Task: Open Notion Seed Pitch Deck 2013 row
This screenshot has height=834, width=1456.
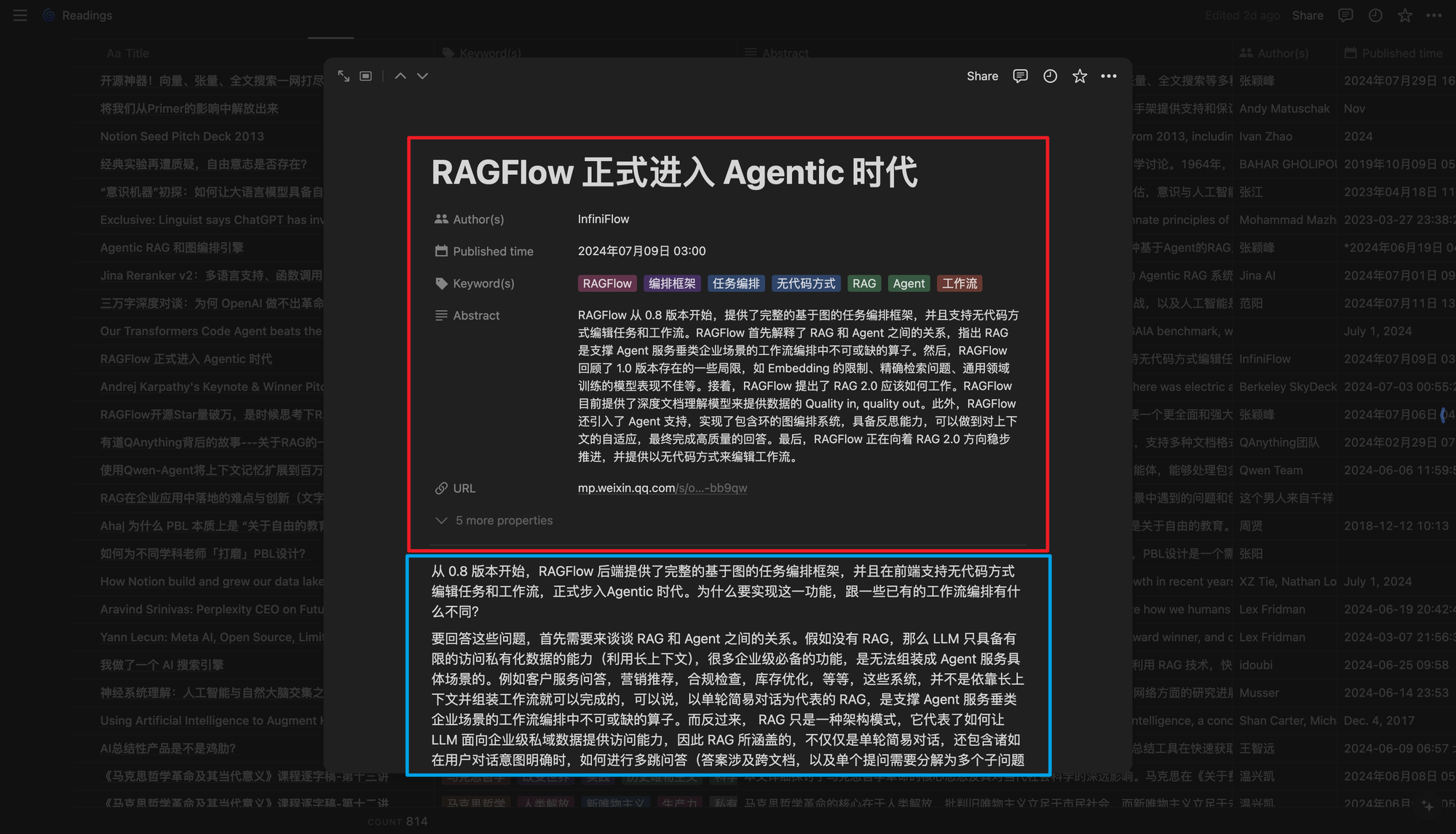Action: (182, 136)
